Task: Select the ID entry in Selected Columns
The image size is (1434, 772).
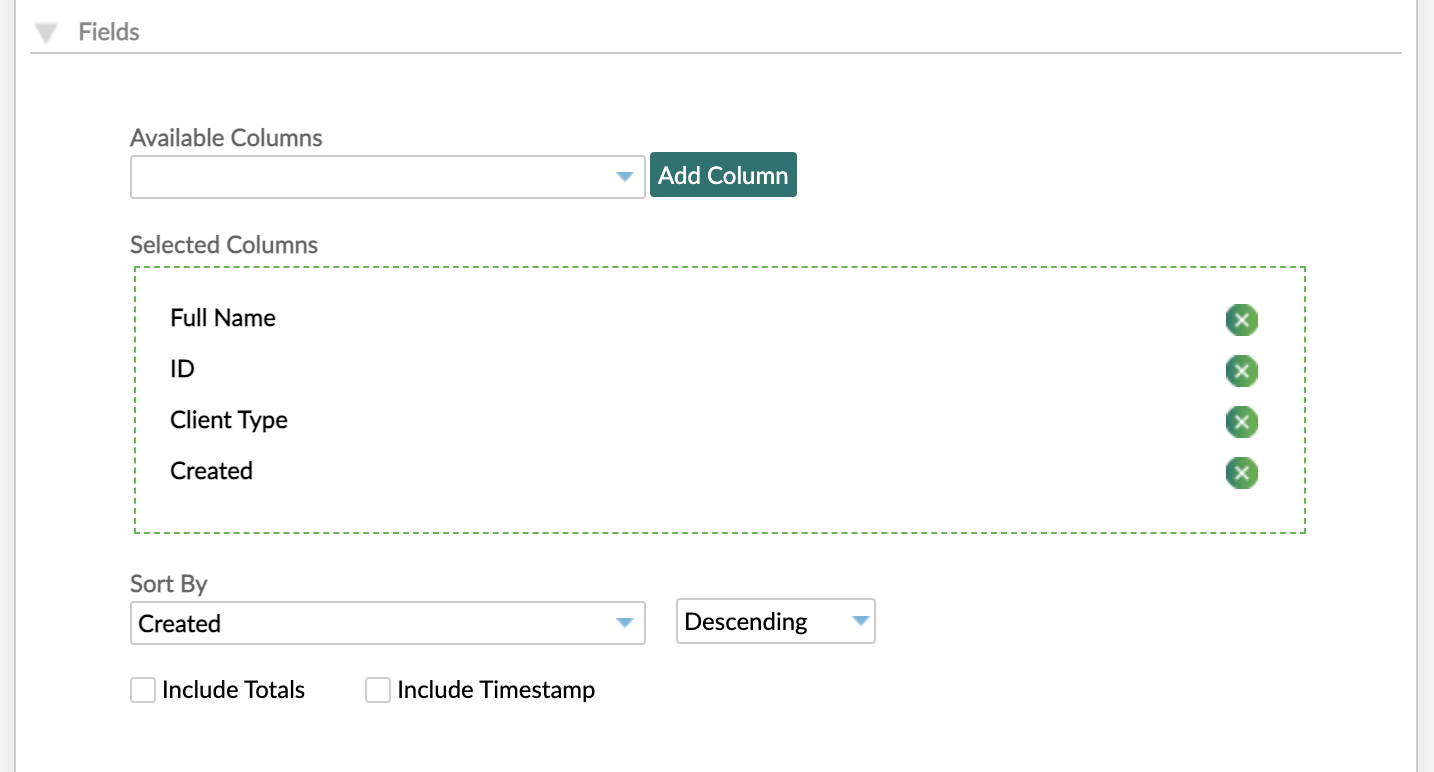Action: pos(182,369)
